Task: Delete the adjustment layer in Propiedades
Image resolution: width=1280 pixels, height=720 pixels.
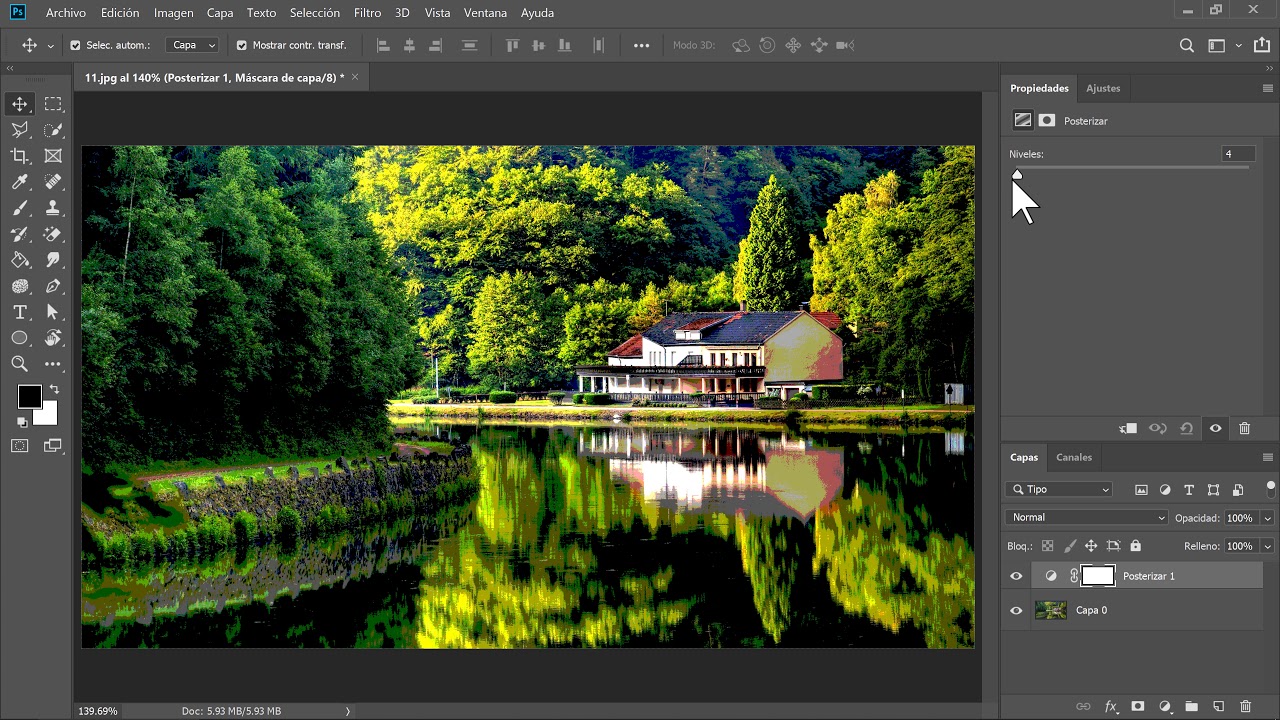Action: coord(1244,428)
